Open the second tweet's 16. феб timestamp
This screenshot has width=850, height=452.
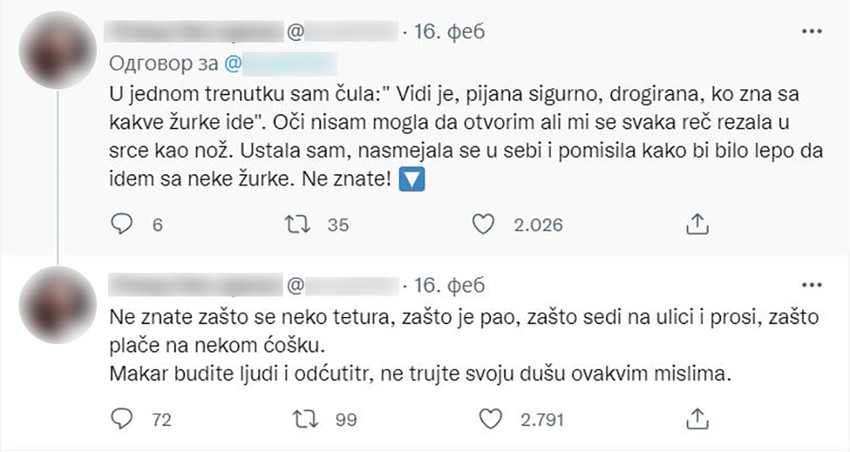tap(446, 287)
